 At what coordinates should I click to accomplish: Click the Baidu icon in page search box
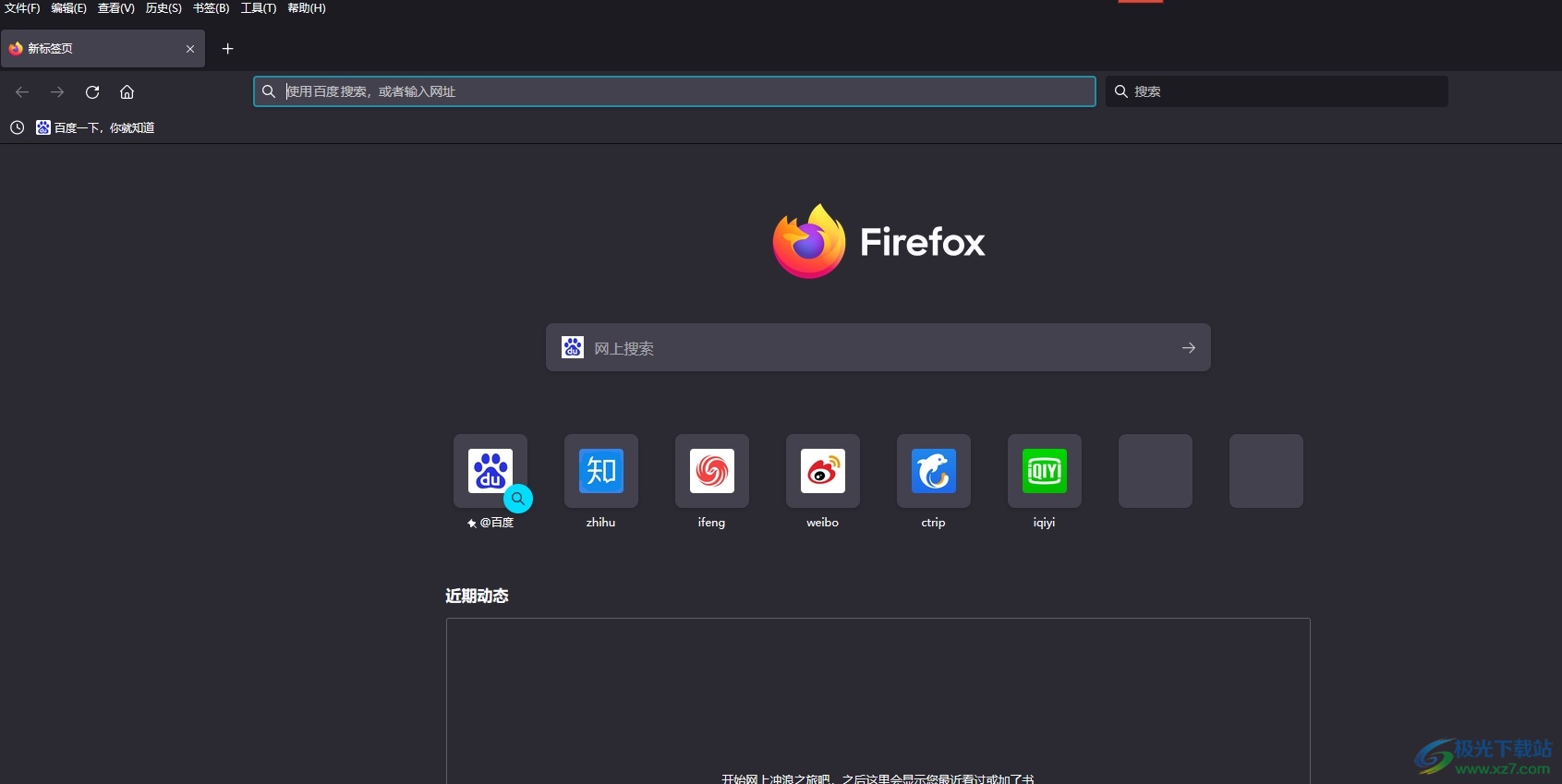click(573, 347)
